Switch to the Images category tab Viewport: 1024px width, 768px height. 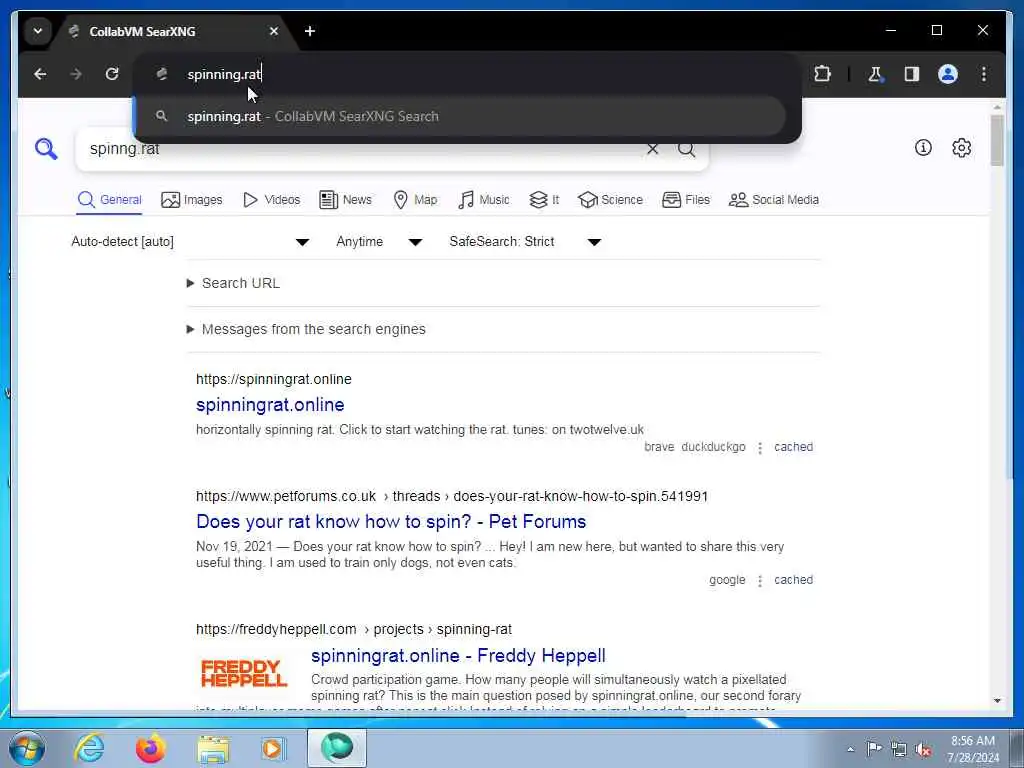[192, 200]
